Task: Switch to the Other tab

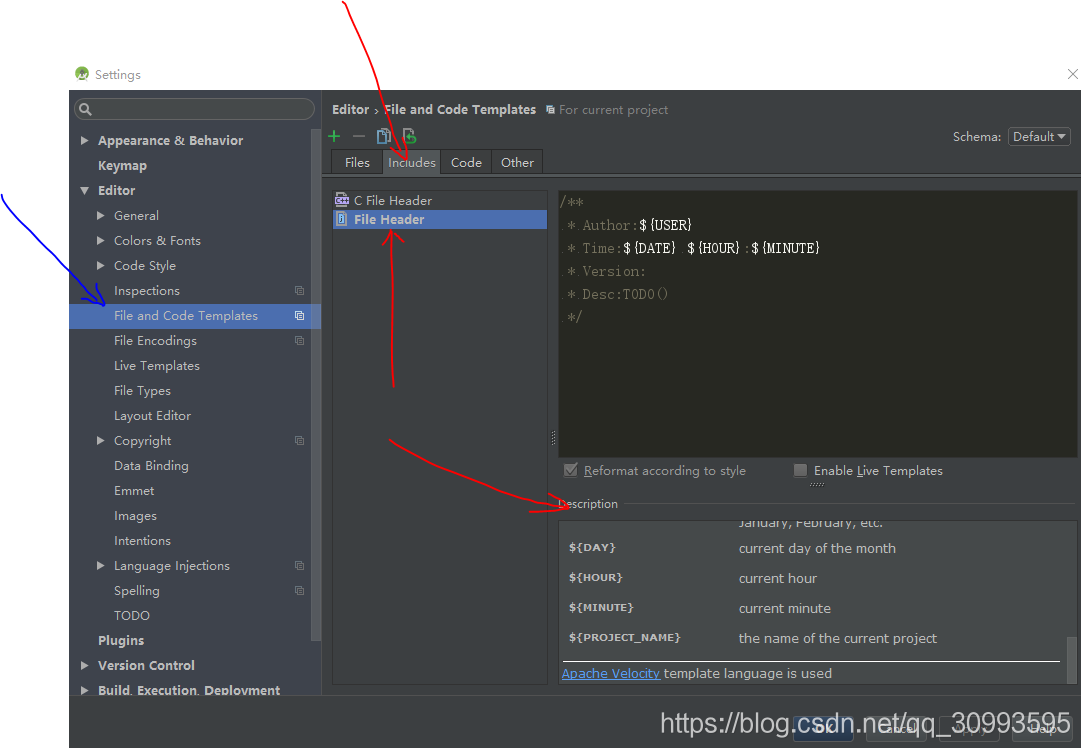Action: [517, 162]
